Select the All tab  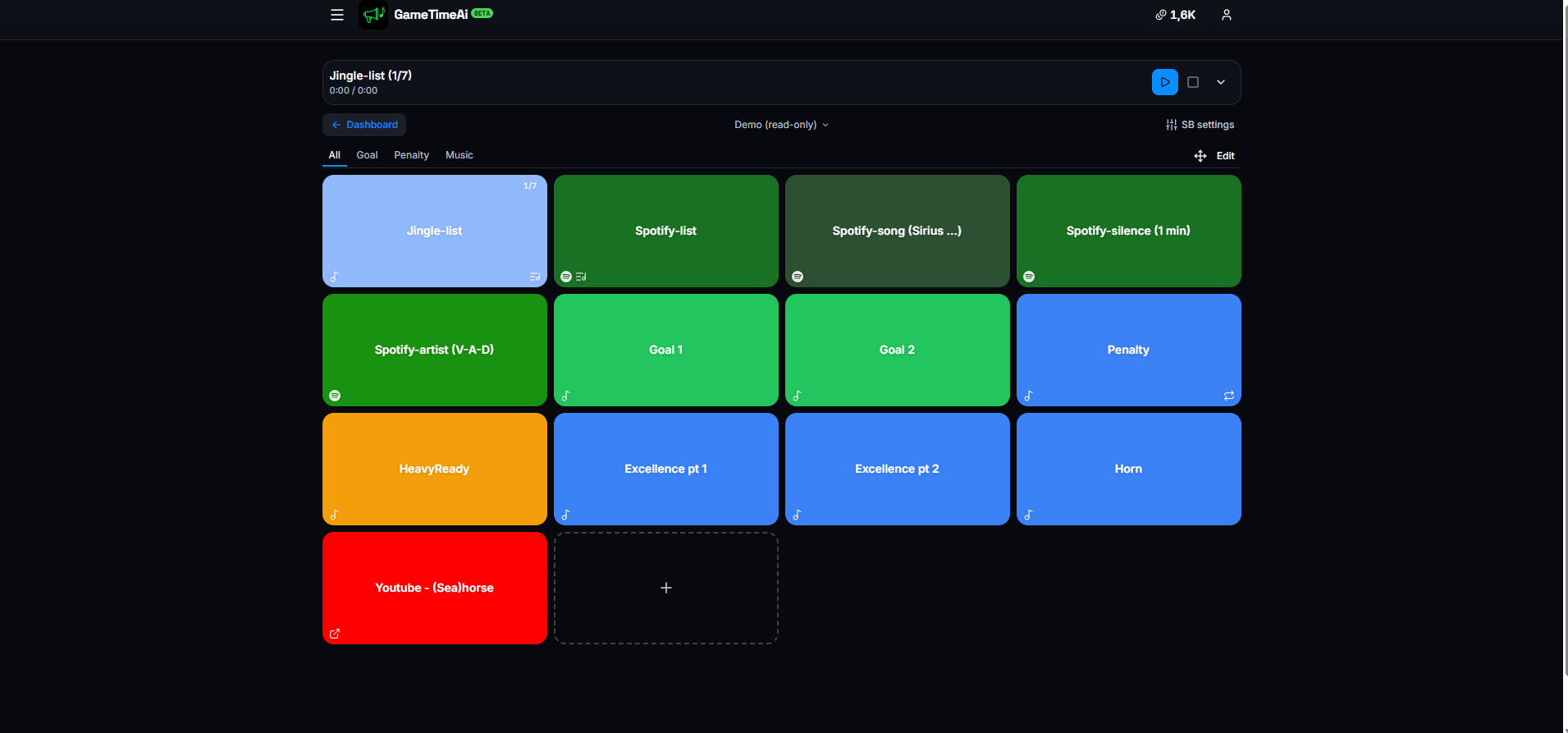point(334,155)
